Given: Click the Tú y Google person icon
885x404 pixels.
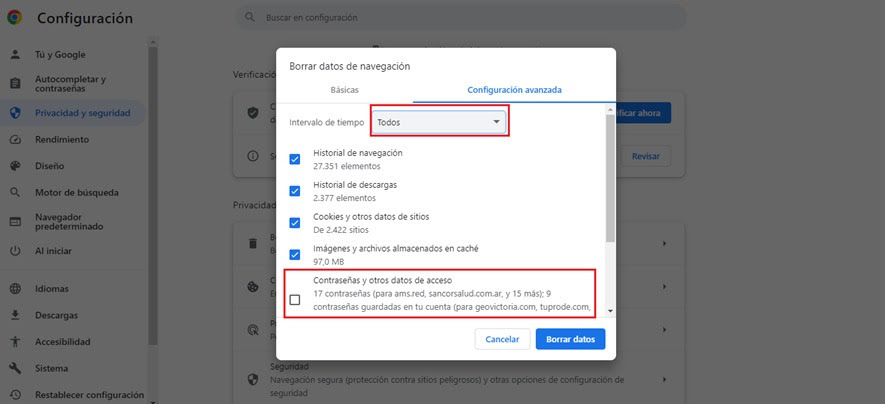Looking at the screenshot, I should [x=15, y=55].
